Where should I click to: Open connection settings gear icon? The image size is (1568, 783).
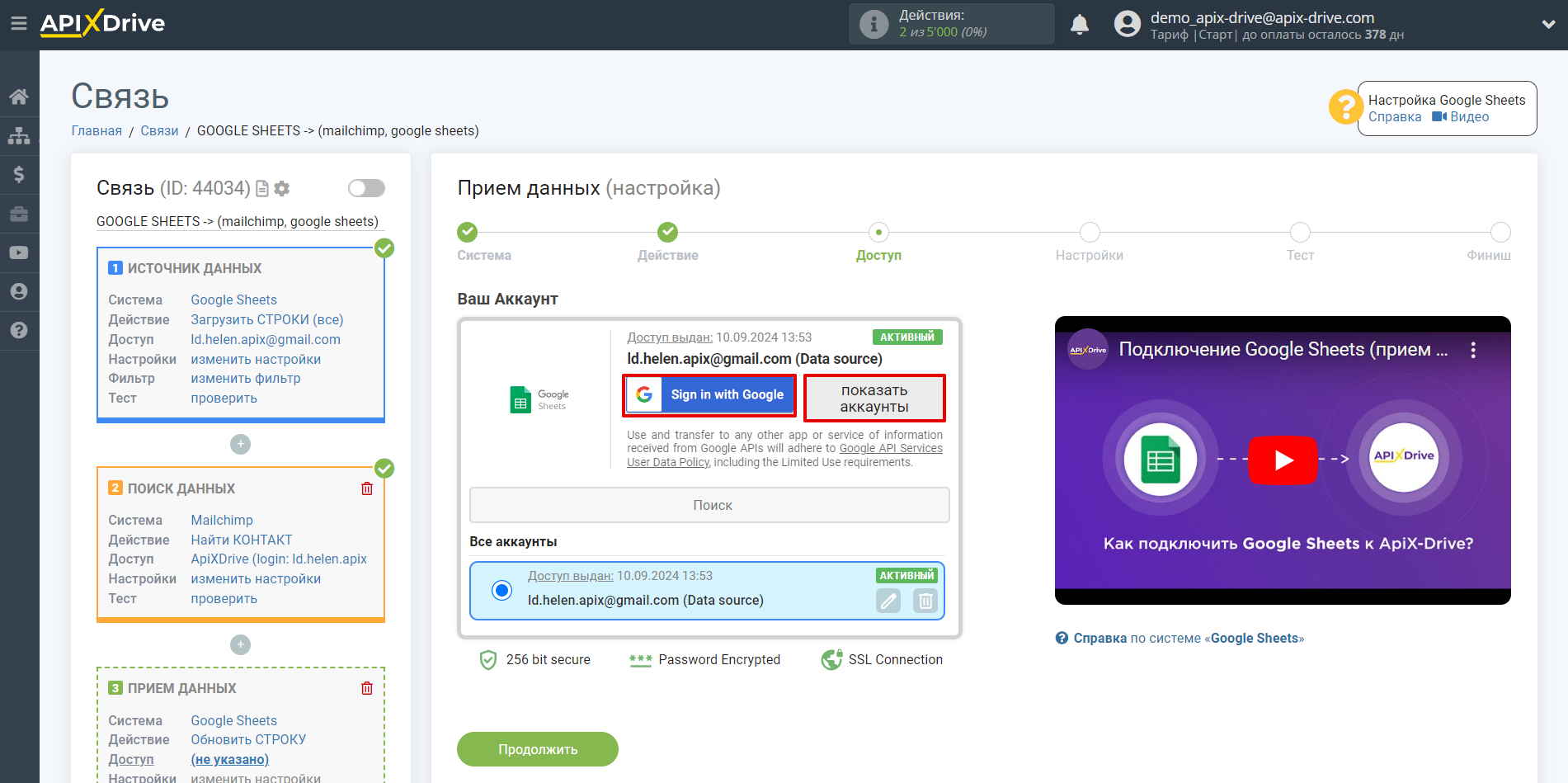pyautogui.click(x=282, y=189)
